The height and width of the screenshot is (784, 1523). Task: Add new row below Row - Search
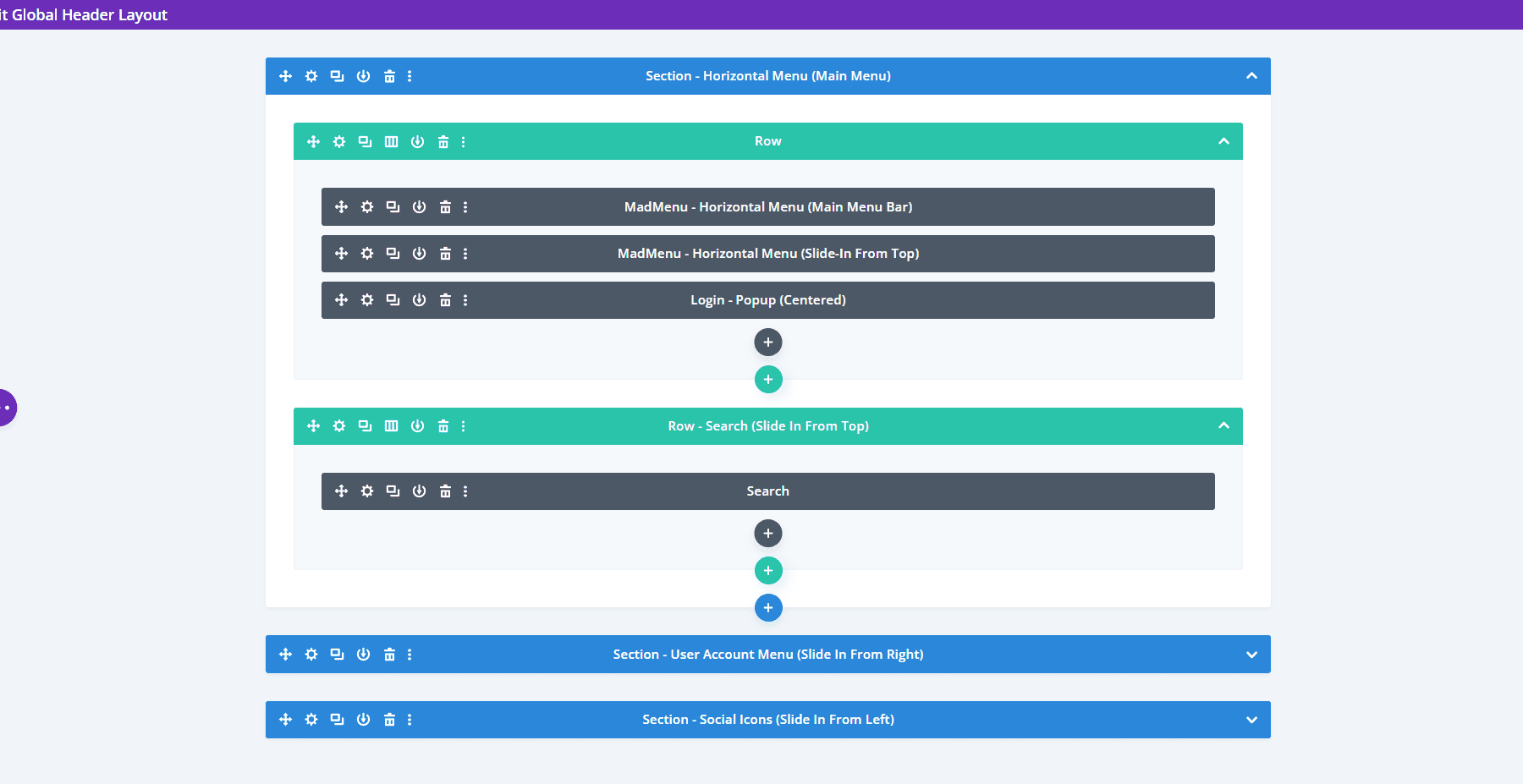[768, 571]
